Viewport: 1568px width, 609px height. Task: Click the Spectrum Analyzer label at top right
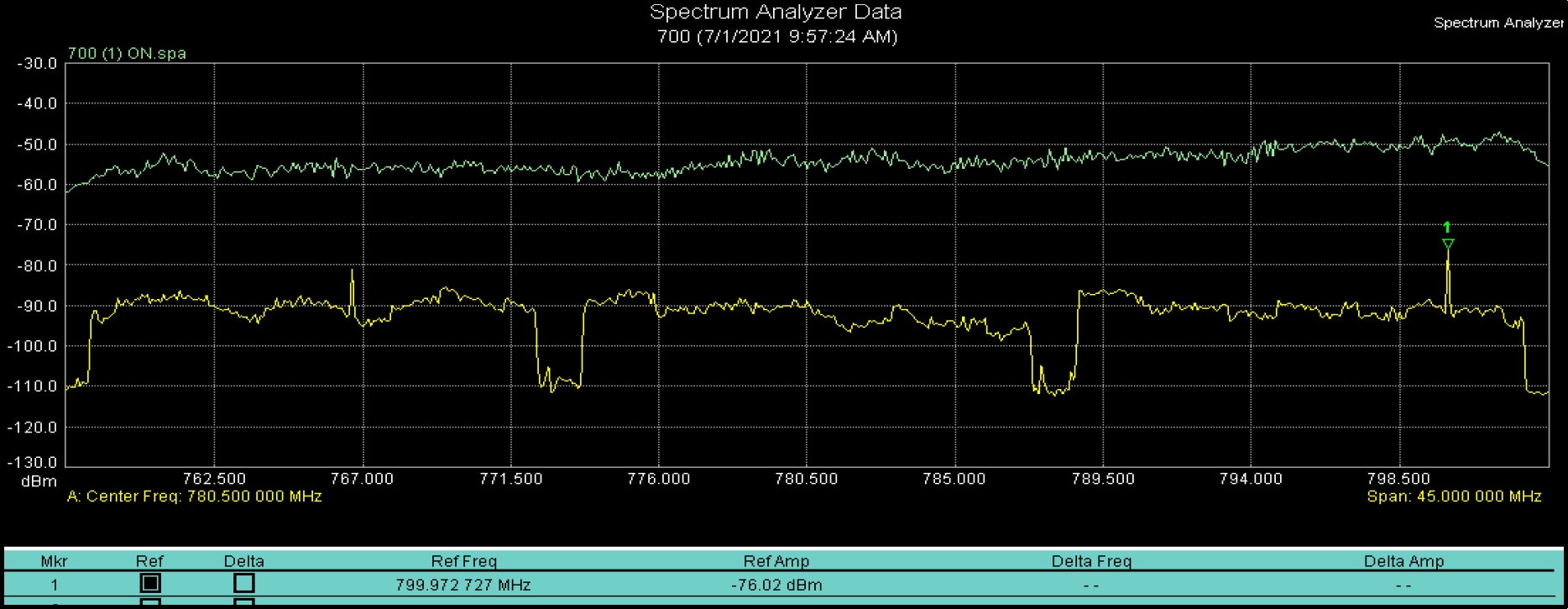tap(1498, 23)
